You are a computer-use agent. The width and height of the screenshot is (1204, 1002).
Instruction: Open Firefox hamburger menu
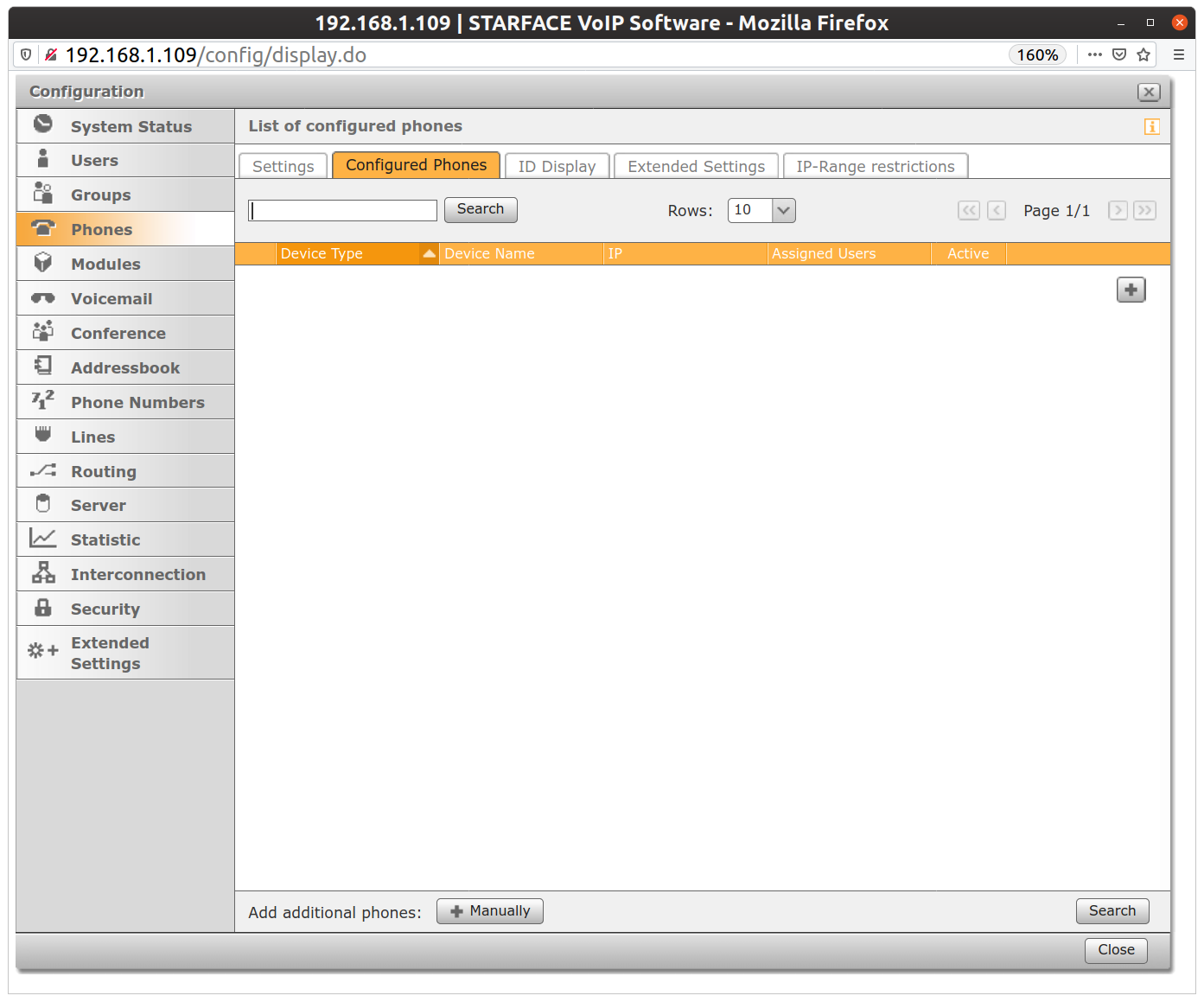1178,54
